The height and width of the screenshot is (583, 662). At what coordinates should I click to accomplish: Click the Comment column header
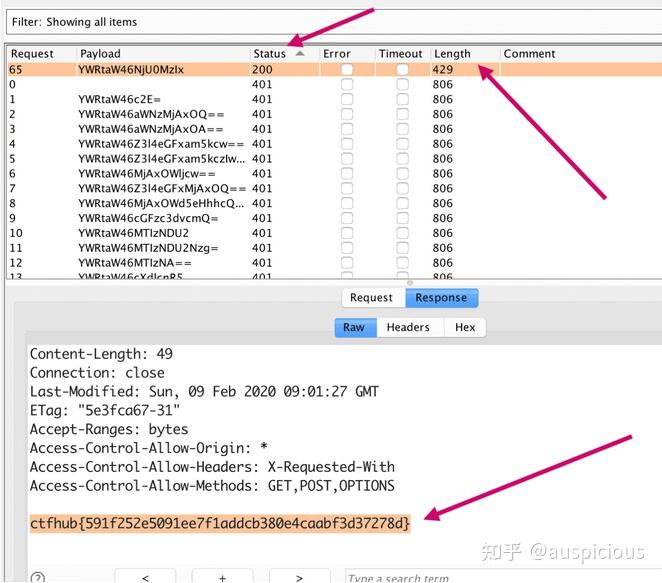(x=529, y=54)
